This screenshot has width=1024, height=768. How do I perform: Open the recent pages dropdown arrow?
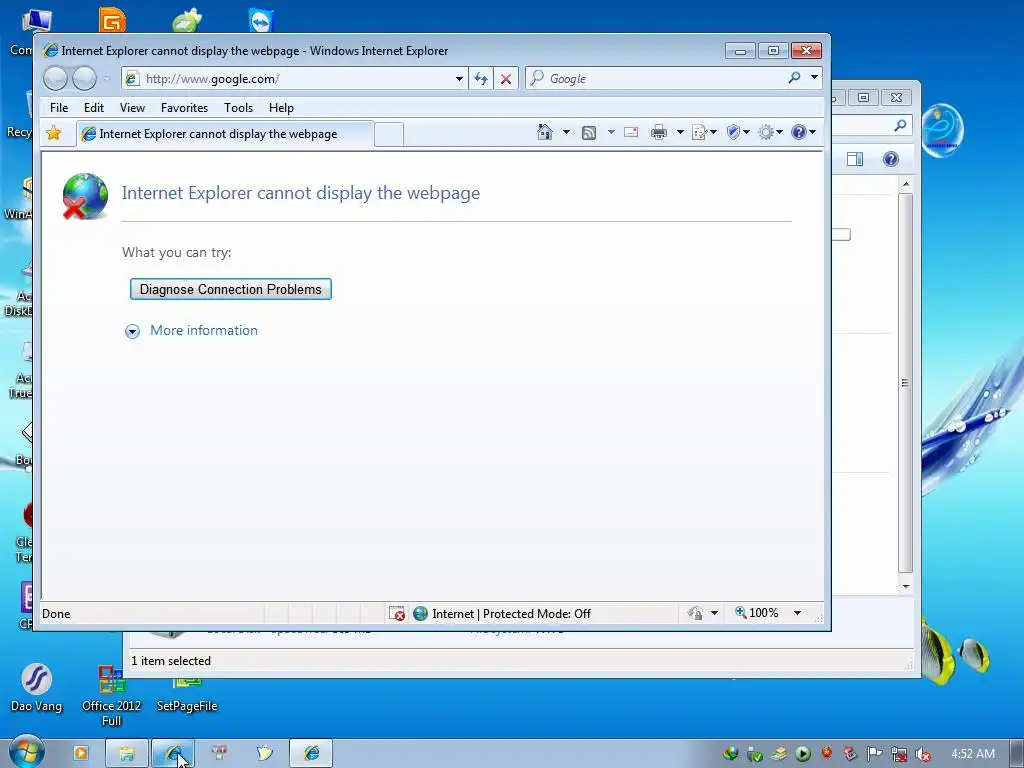(106, 79)
